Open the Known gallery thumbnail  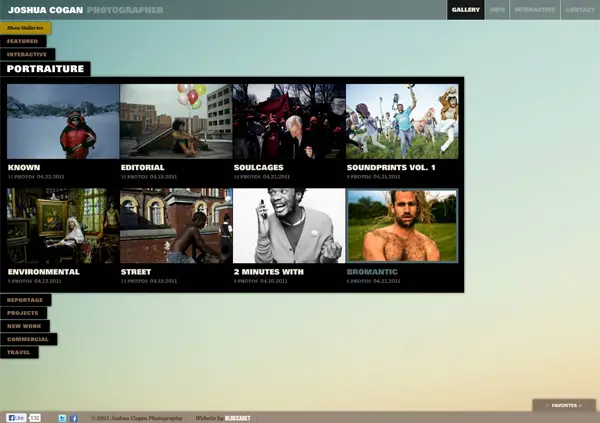point(63,121)
